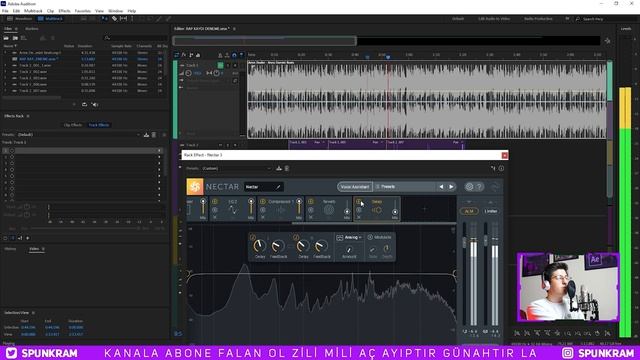640x360 pixels.
Task: Switch to Multitrack view in toolbar
Action: (50, 19)
